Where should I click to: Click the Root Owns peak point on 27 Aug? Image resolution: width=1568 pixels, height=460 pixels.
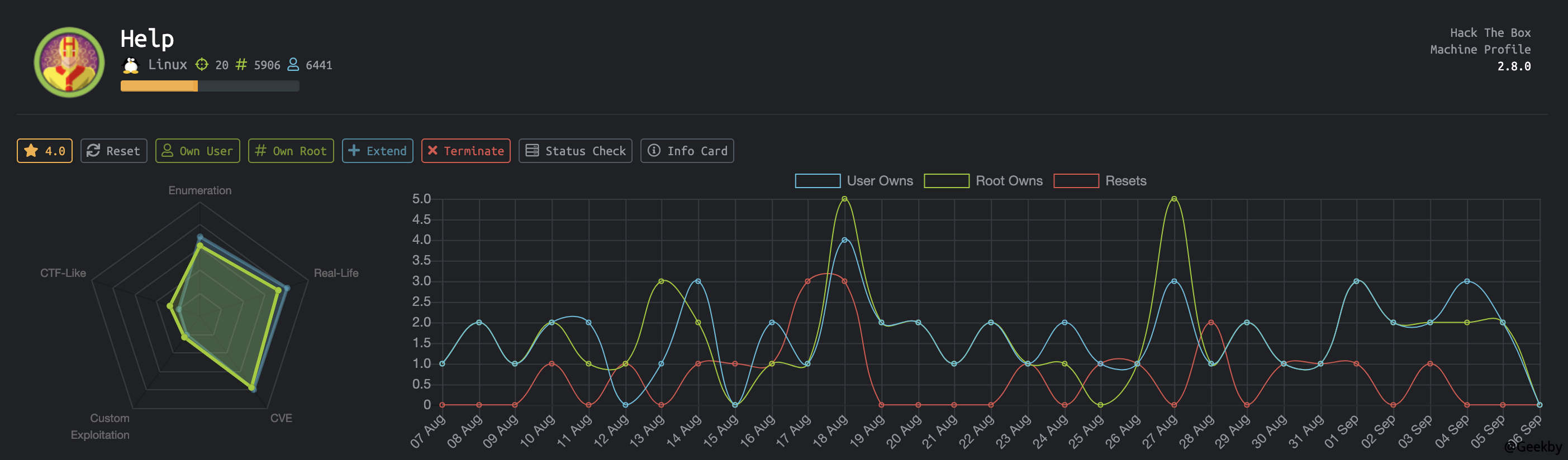(1173, 199)
